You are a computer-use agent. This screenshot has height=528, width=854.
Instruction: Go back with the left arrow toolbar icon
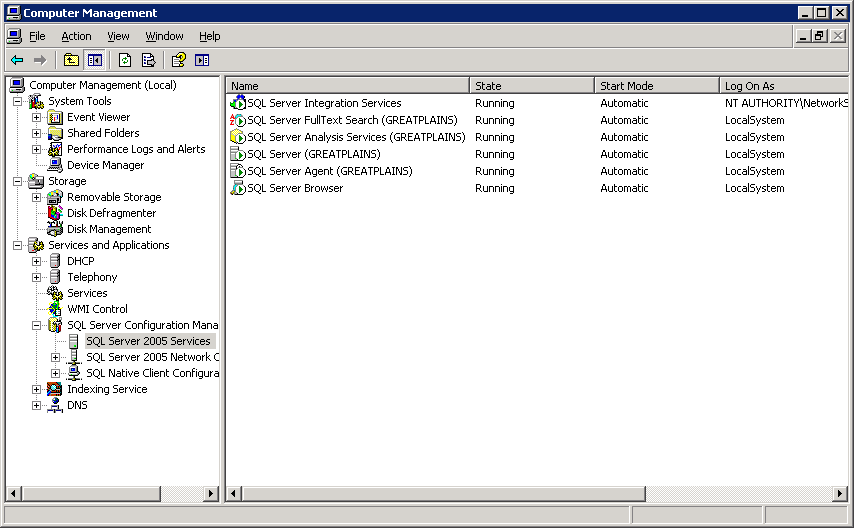point(17,60)
